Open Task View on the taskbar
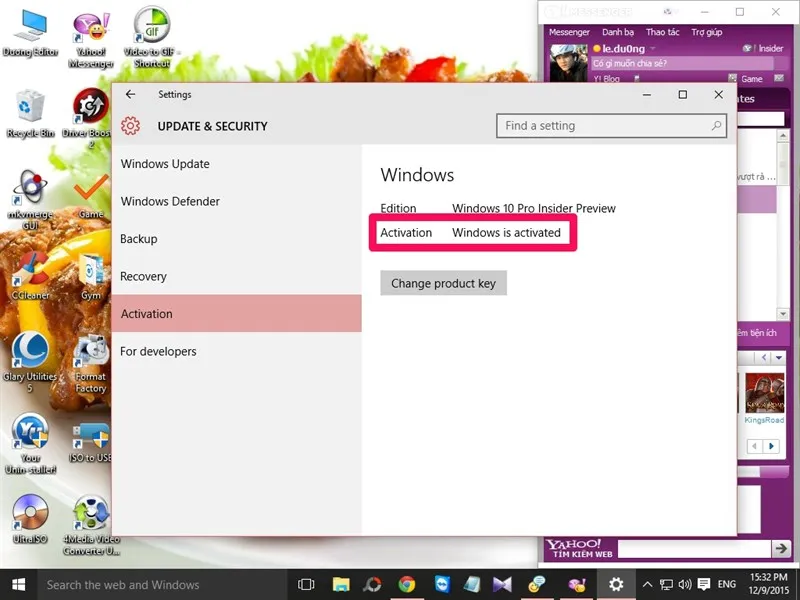800x600 pixels. (x=306, y=584)
